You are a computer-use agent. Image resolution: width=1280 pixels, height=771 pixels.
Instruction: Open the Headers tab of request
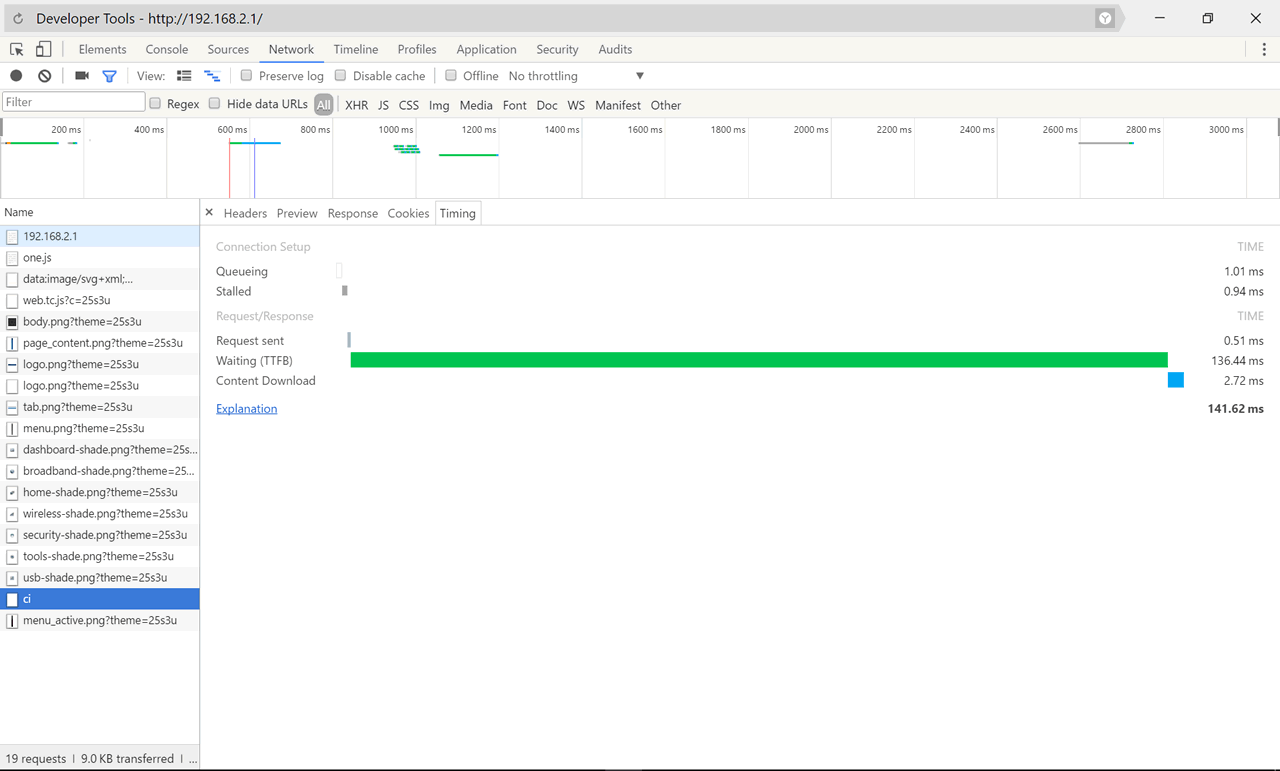click(x=245, y=213)
